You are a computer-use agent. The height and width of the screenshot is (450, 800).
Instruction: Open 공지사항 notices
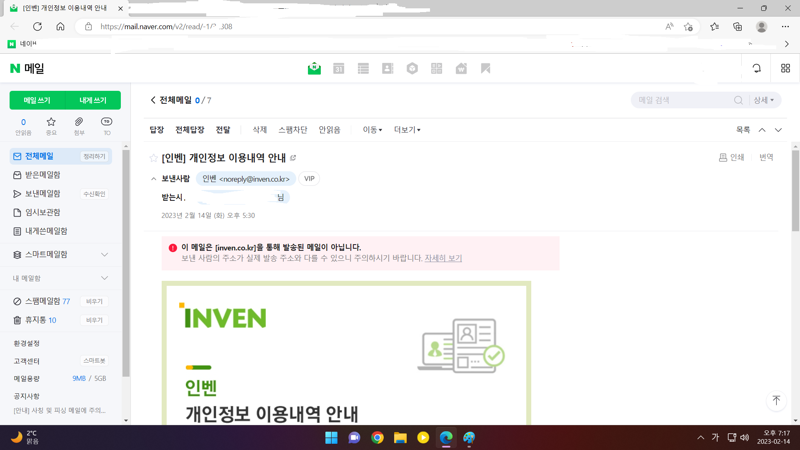click(x=27, y=396)
